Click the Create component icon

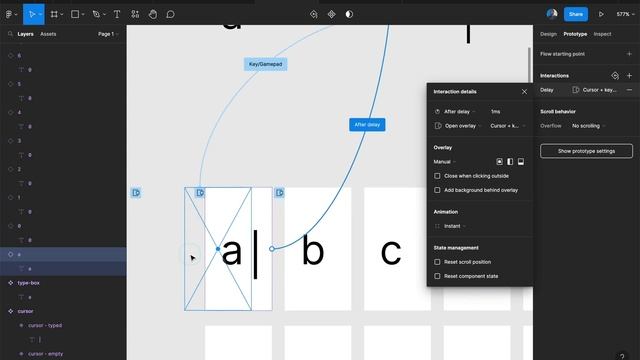point(331,14)
